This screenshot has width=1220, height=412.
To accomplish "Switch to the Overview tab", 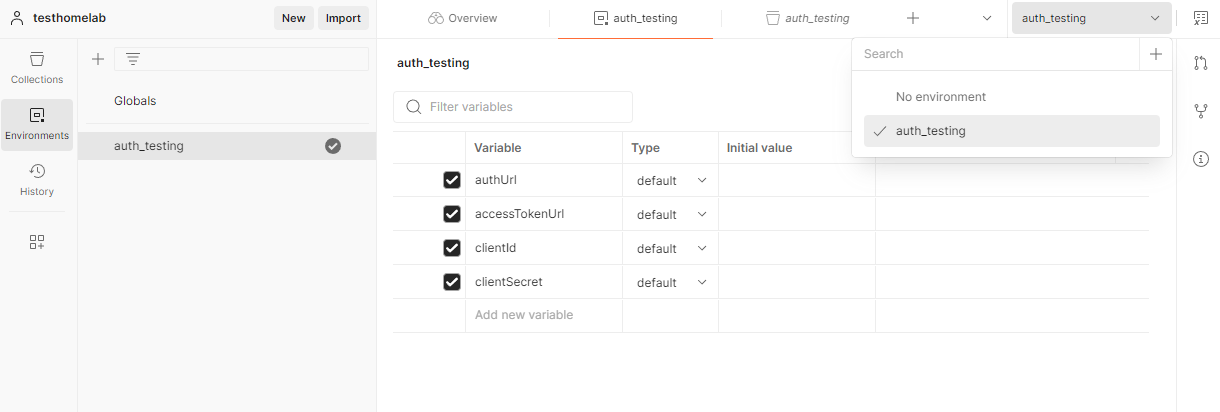I will (x=462, y=18).
